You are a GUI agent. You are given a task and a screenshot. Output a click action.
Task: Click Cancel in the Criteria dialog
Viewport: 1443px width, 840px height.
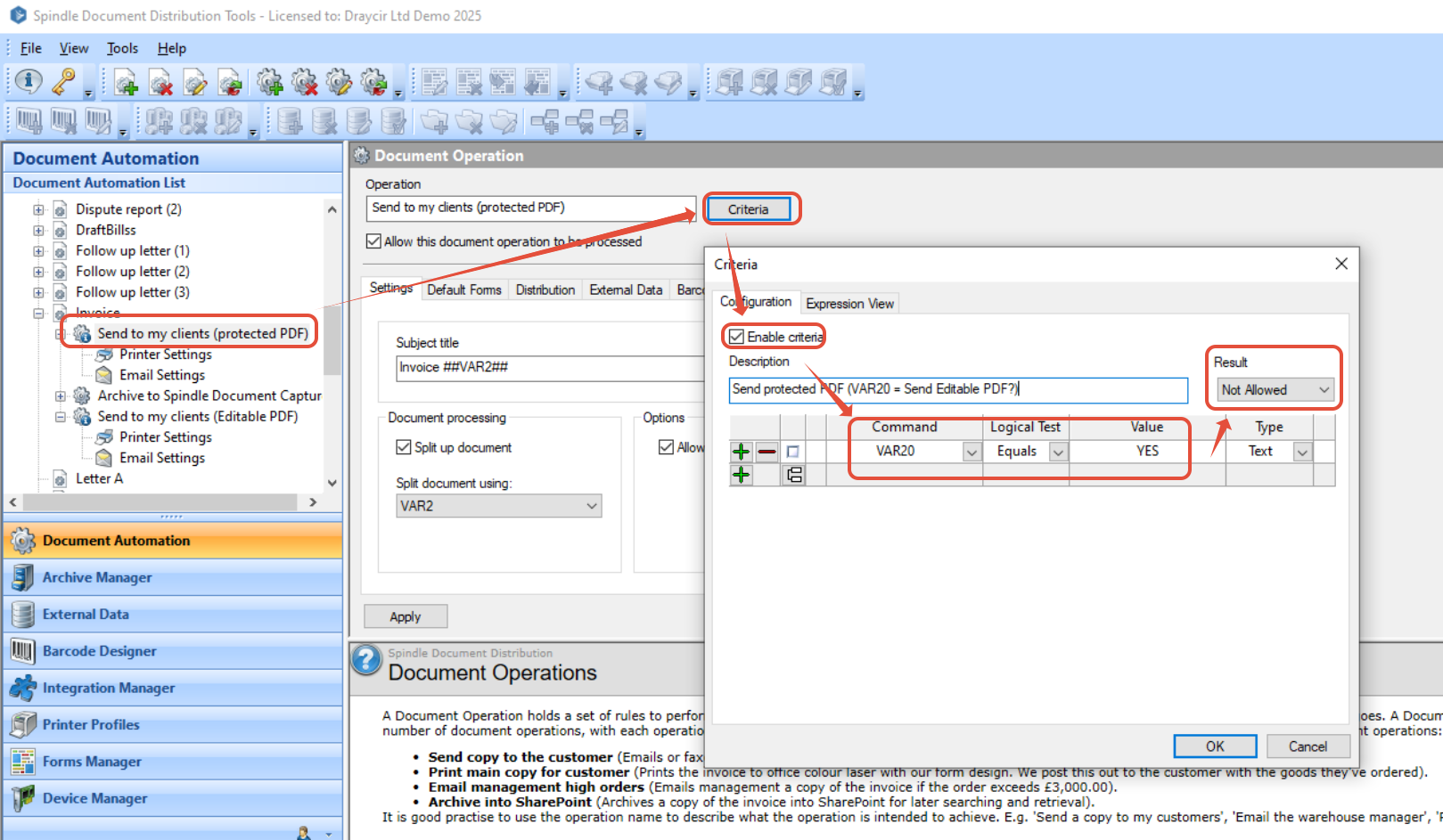pos(1308,746)
